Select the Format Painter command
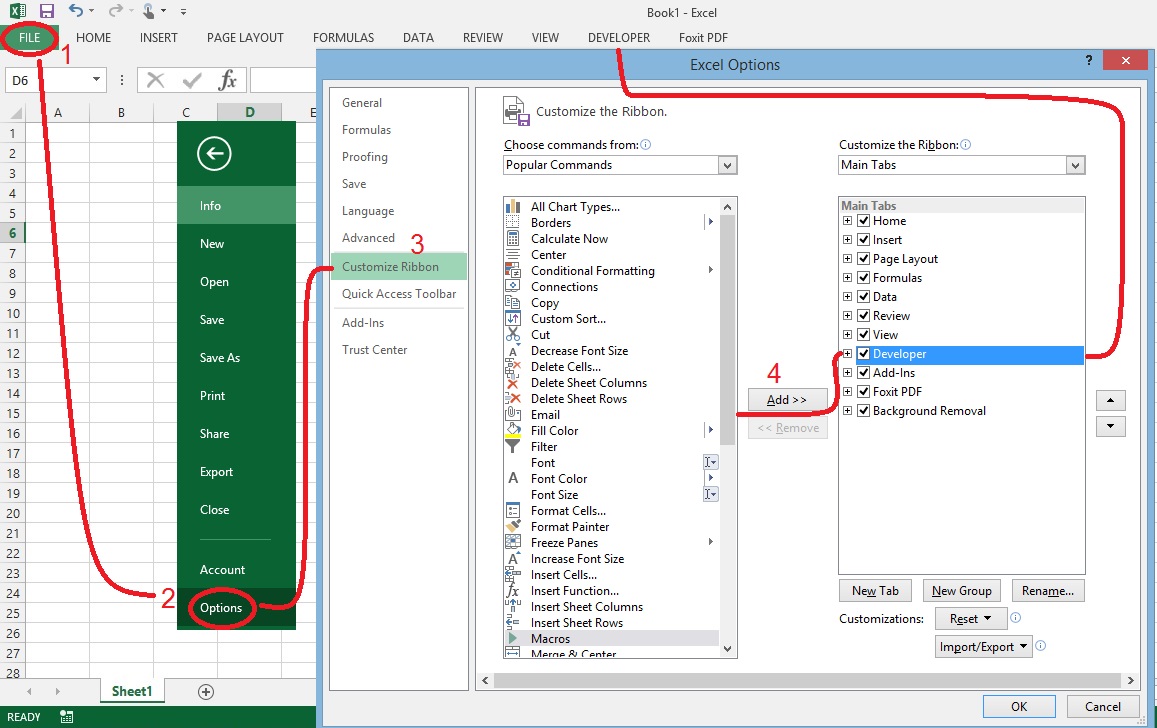The height and width of the screenshot is (728, 1157). [570, 527]
